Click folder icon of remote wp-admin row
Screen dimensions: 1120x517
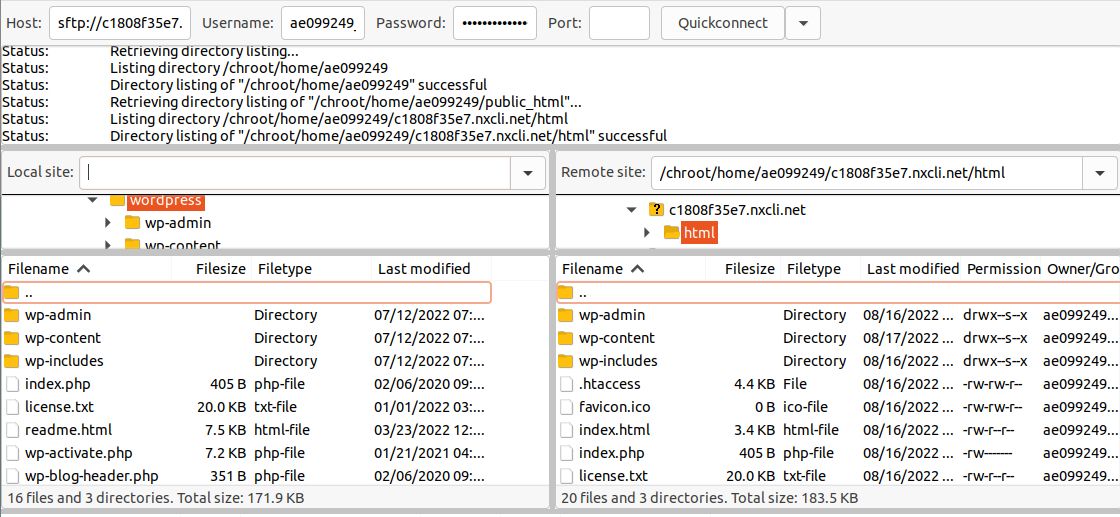[x=566, y=315]
